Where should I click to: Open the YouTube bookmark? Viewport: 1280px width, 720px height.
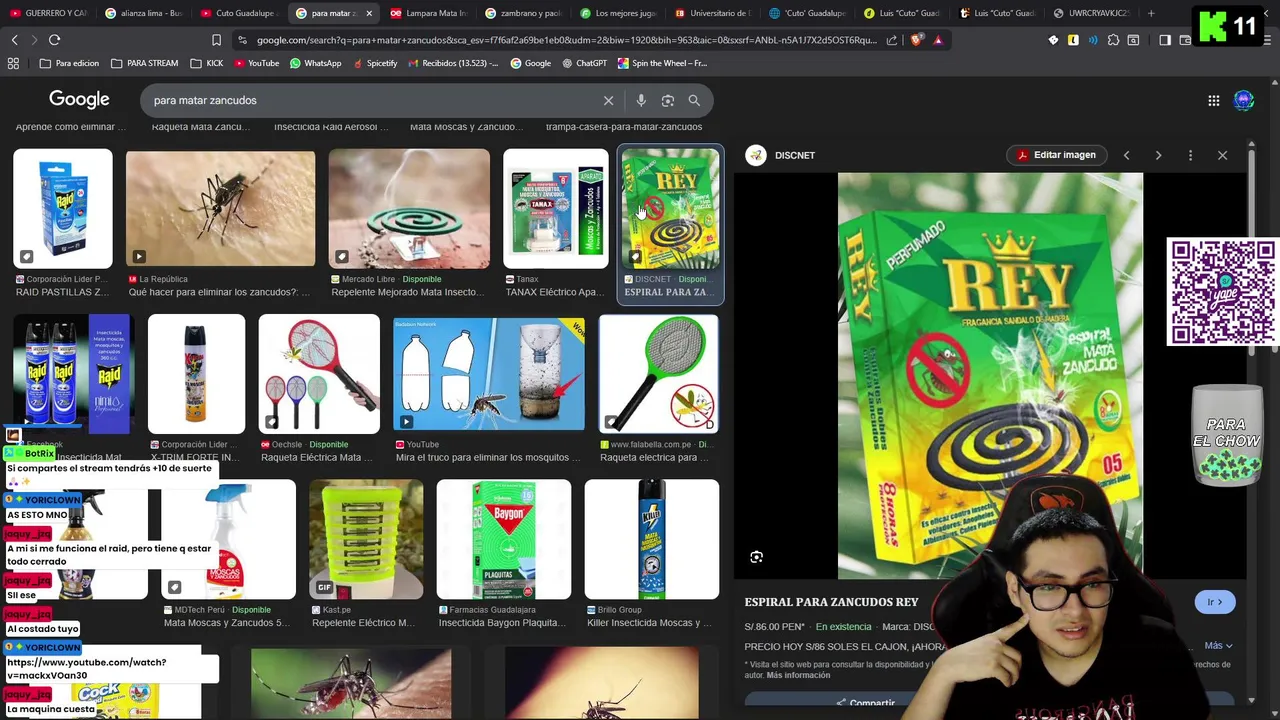[x=256, y=63]
